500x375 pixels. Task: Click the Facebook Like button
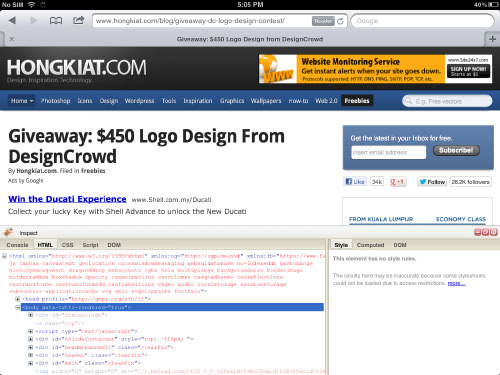click(355, 182)
